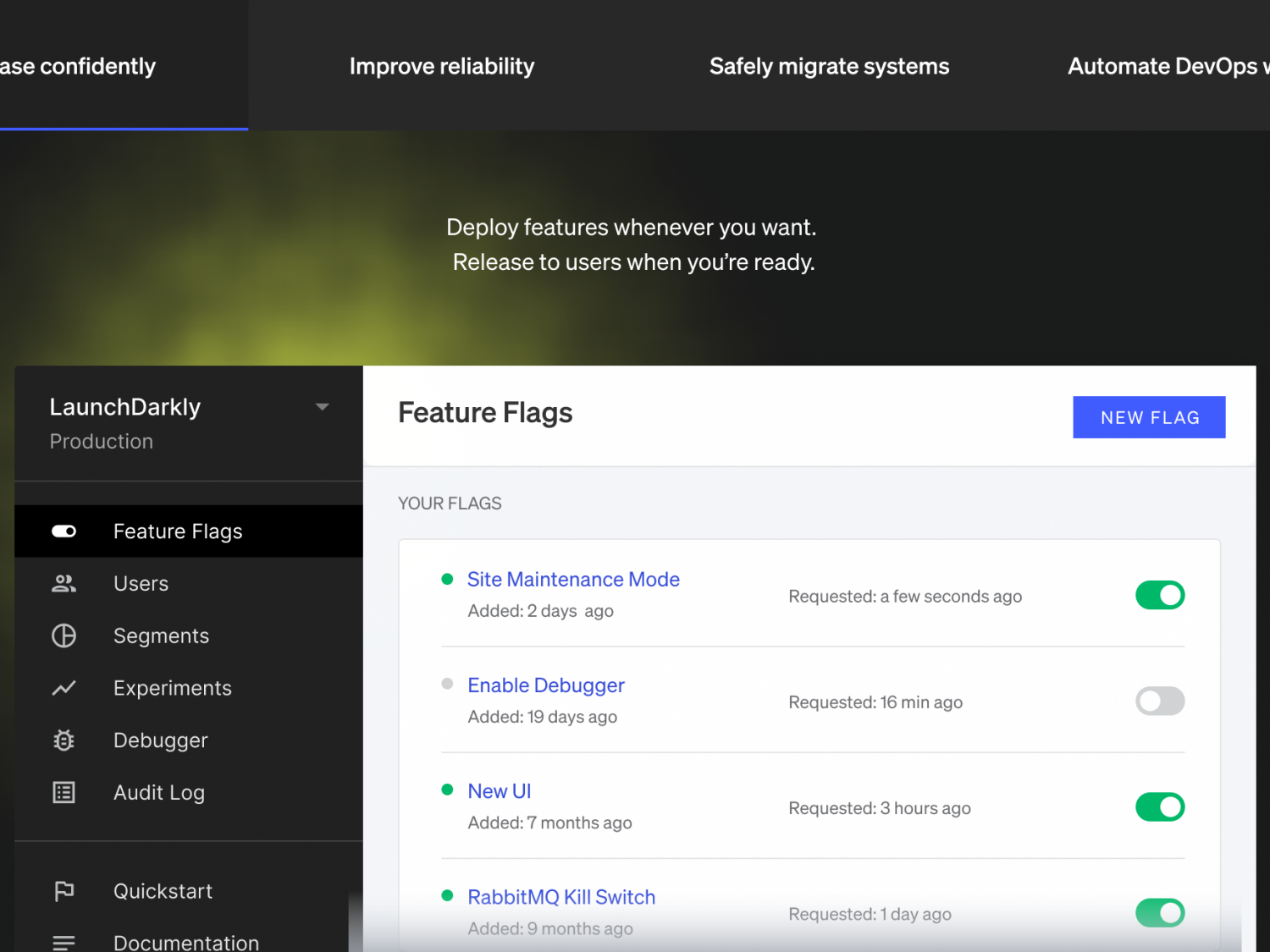Click the Segments pie chart icon
This screenshot has height=952, width=1270.
coord(63,636)
